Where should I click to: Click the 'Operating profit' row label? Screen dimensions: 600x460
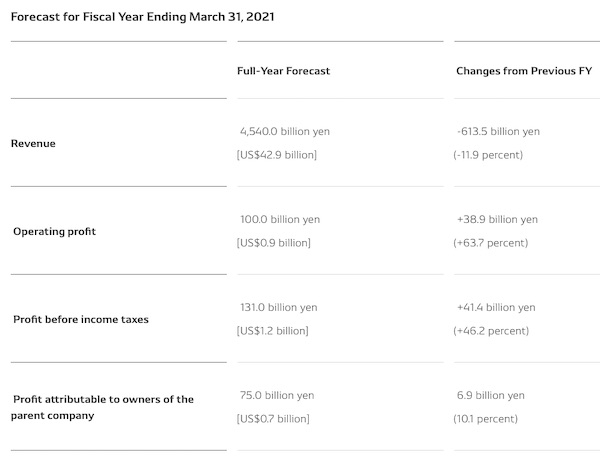[x=55, y=231]
